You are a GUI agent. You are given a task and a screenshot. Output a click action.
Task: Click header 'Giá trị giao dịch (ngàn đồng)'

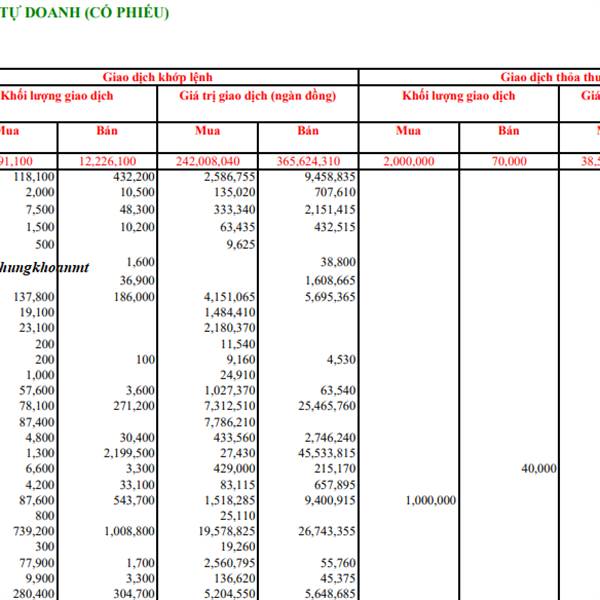(258, 96)
